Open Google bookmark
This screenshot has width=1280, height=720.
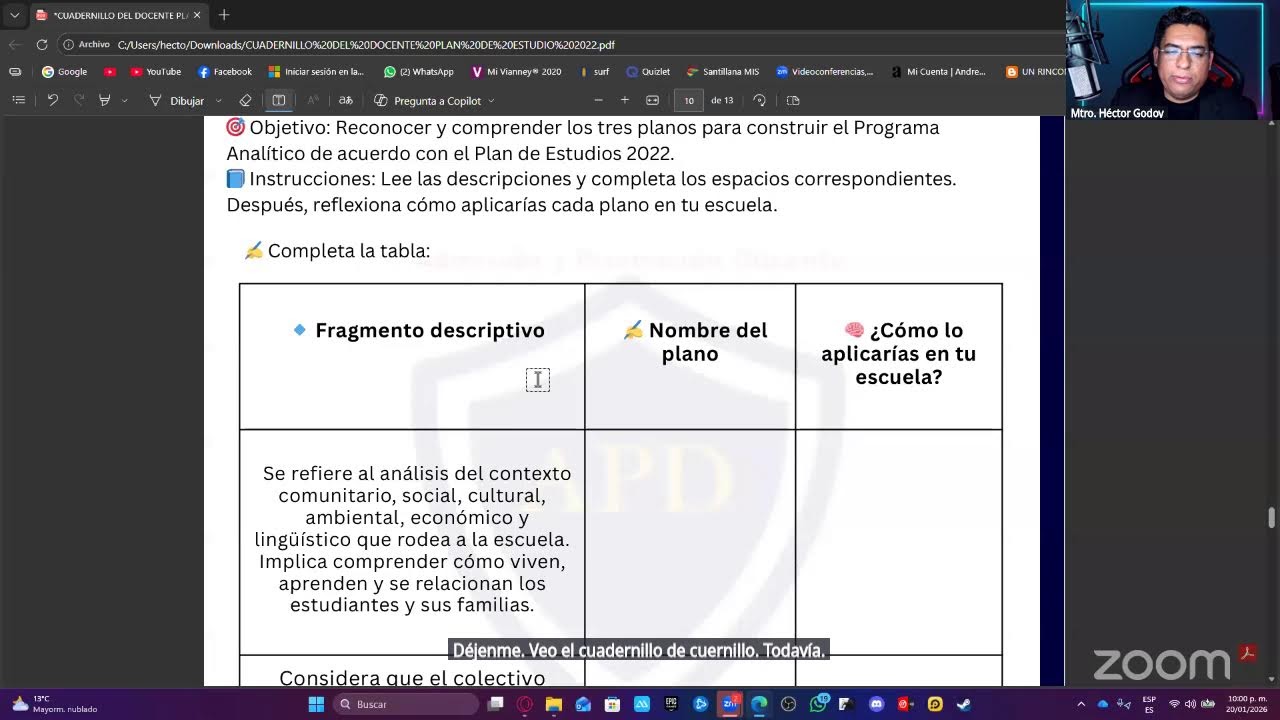pyautogui.click(x=65, y=72)
